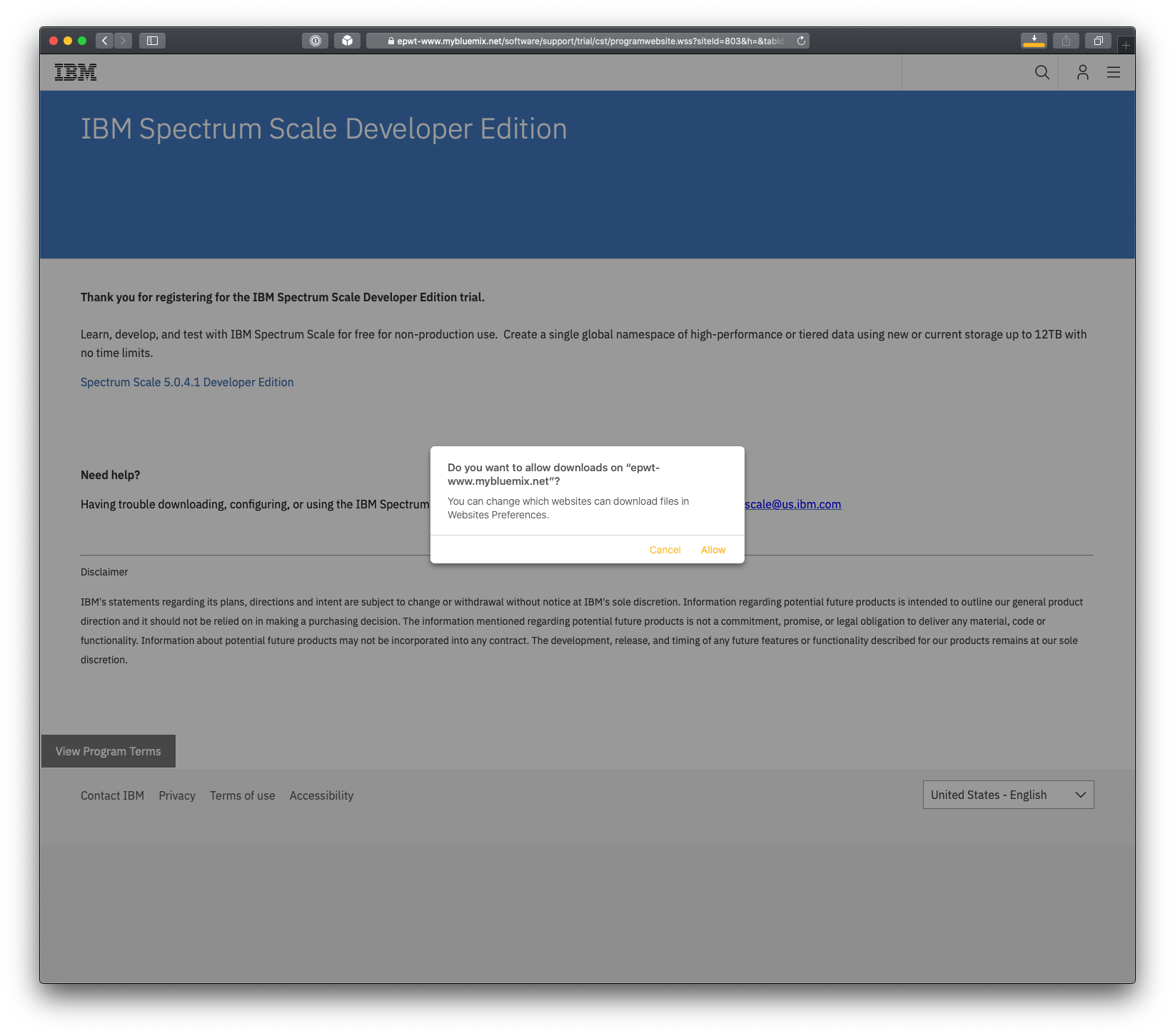The image size is (1175, 1036).
Task: Go back with the Safari back arrow
Action: pos(105,41)
